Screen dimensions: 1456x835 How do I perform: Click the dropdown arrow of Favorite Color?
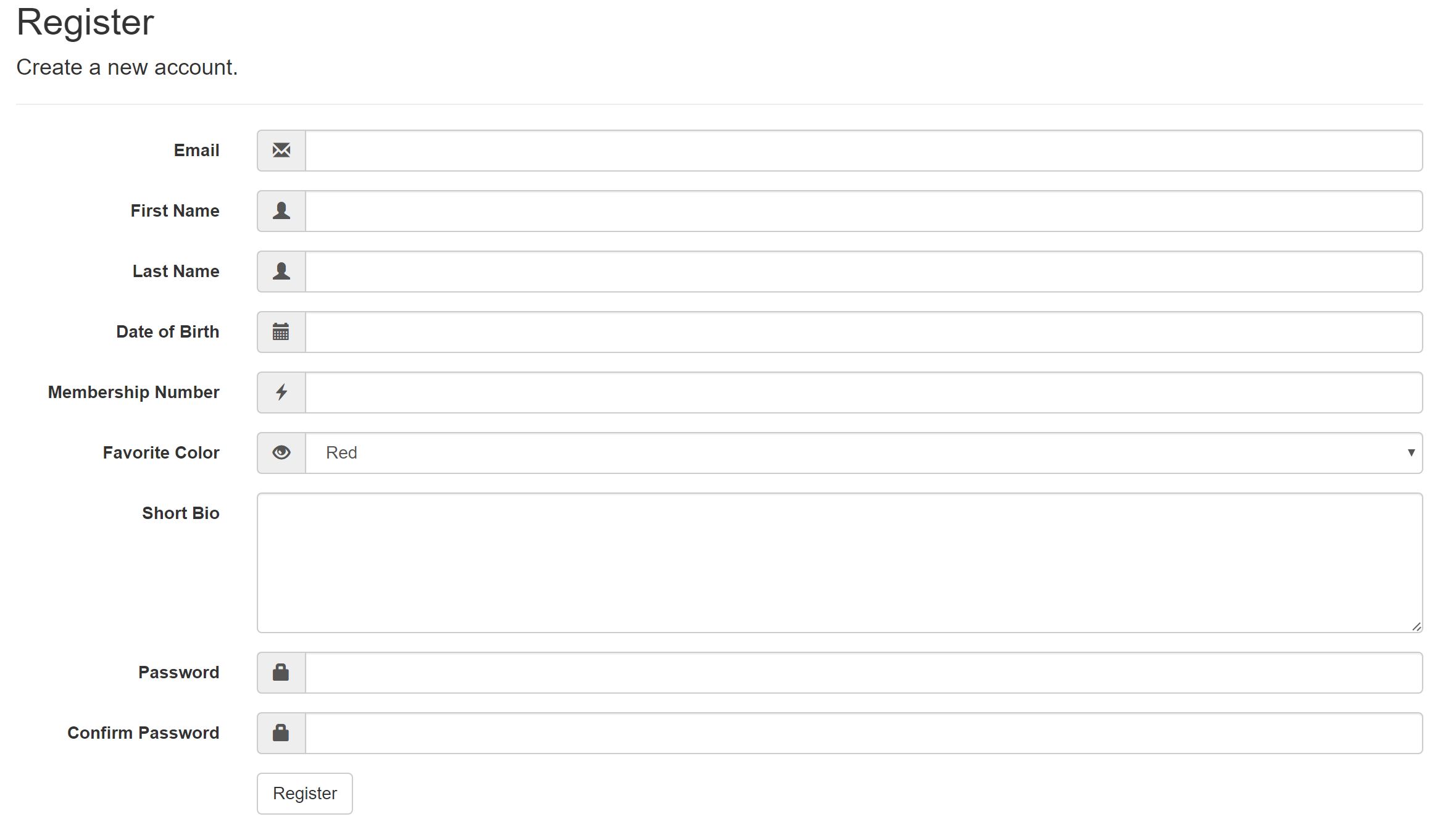pyautogui.click(x=1411, y=453)
